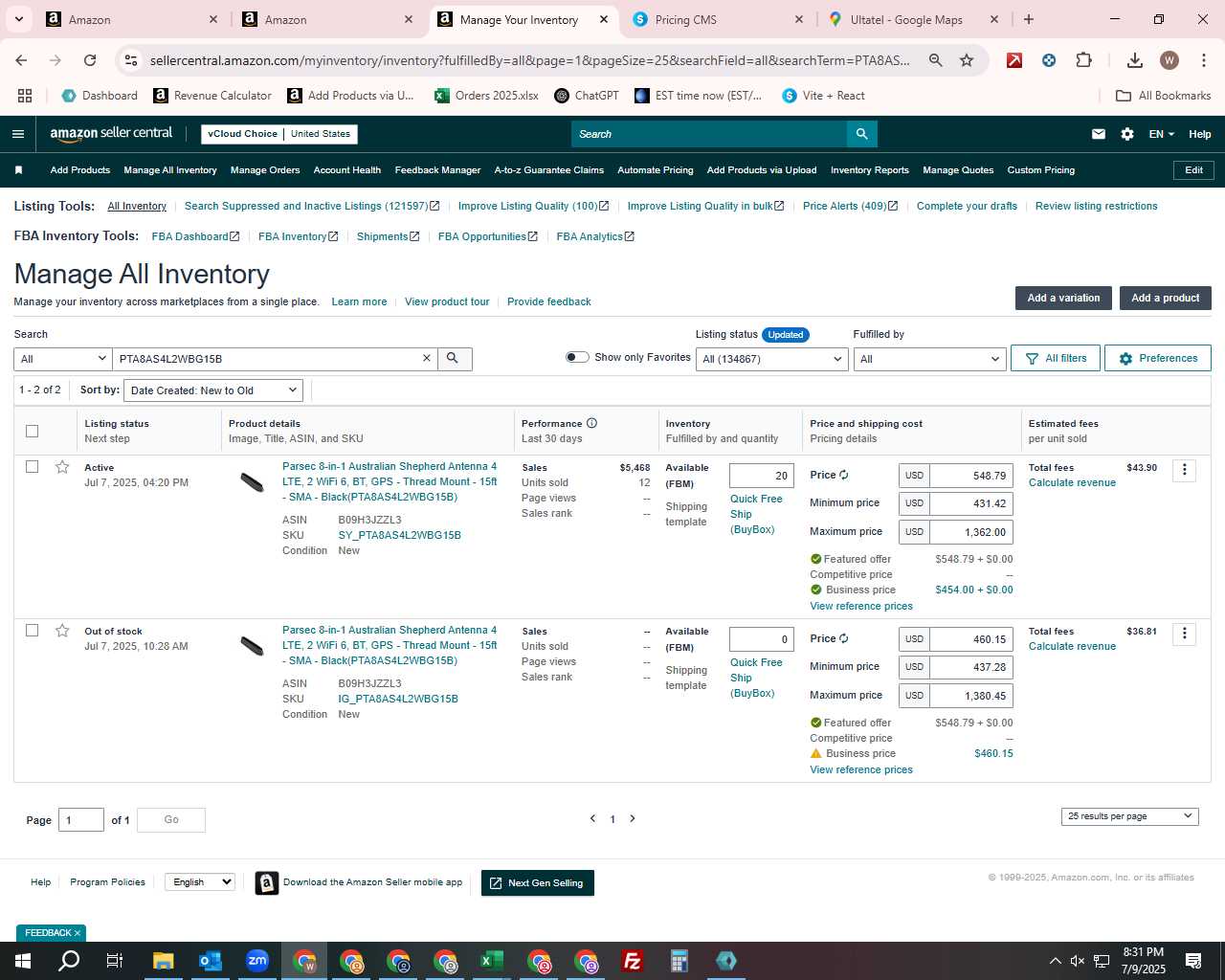Click Next Gen Selling button
1225x980 pixels.
pyautogui.click(x=537, y=883)
